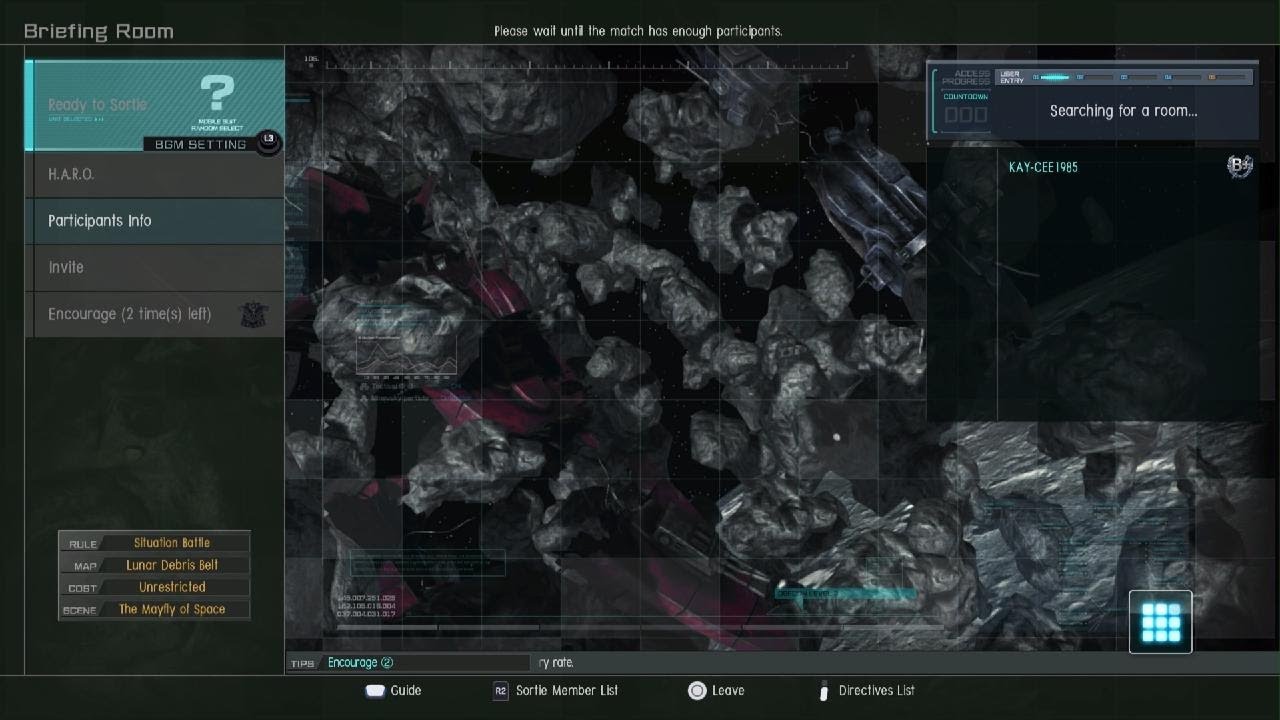The width and height of the screenshot is (1280, 720).
Task: Click the circle Leave icon
Action: pos(696,690)
